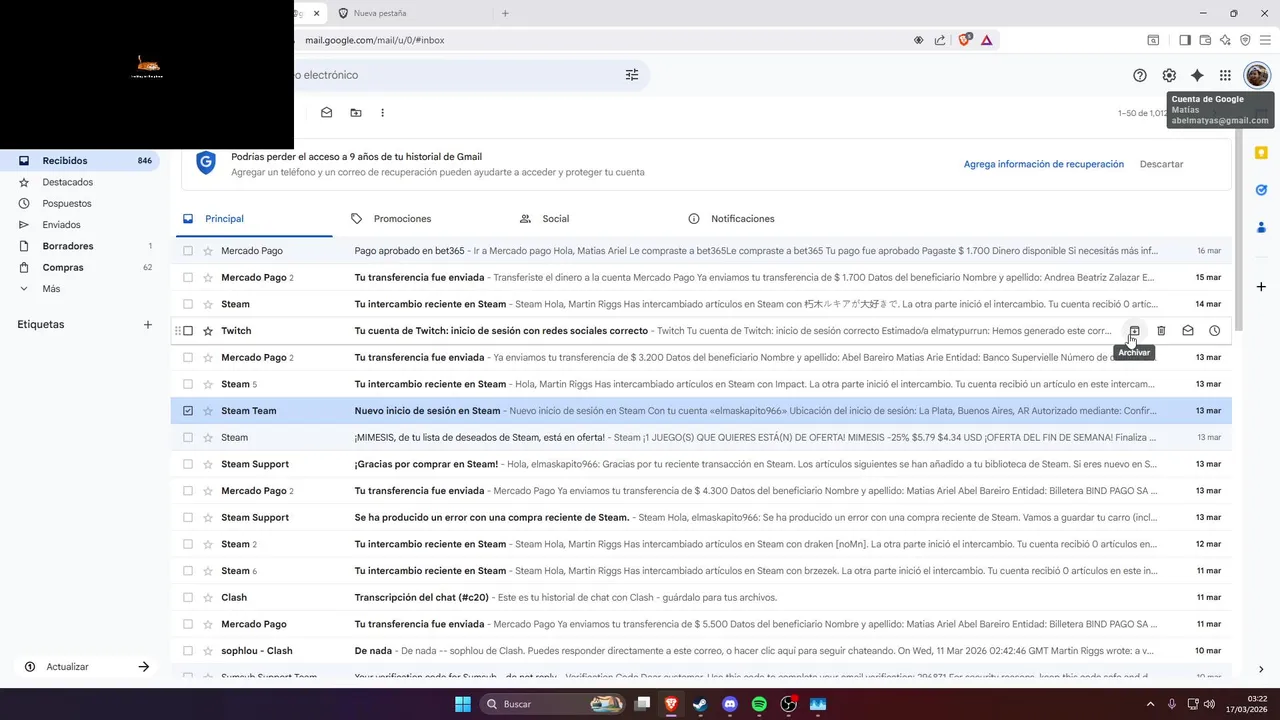
Task: Snooze the Twitch email (clock icon)
Action: click(x=1214, y=331)
